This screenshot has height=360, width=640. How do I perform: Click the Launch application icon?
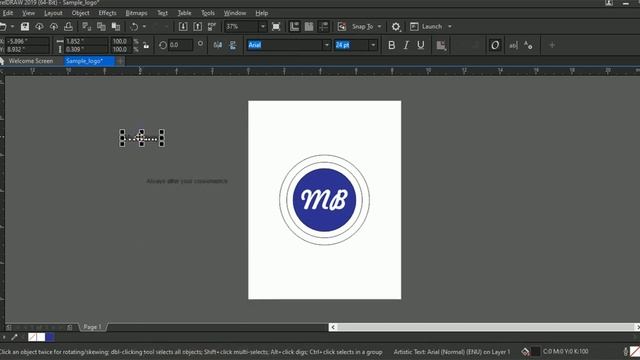(x=414, y=27)
